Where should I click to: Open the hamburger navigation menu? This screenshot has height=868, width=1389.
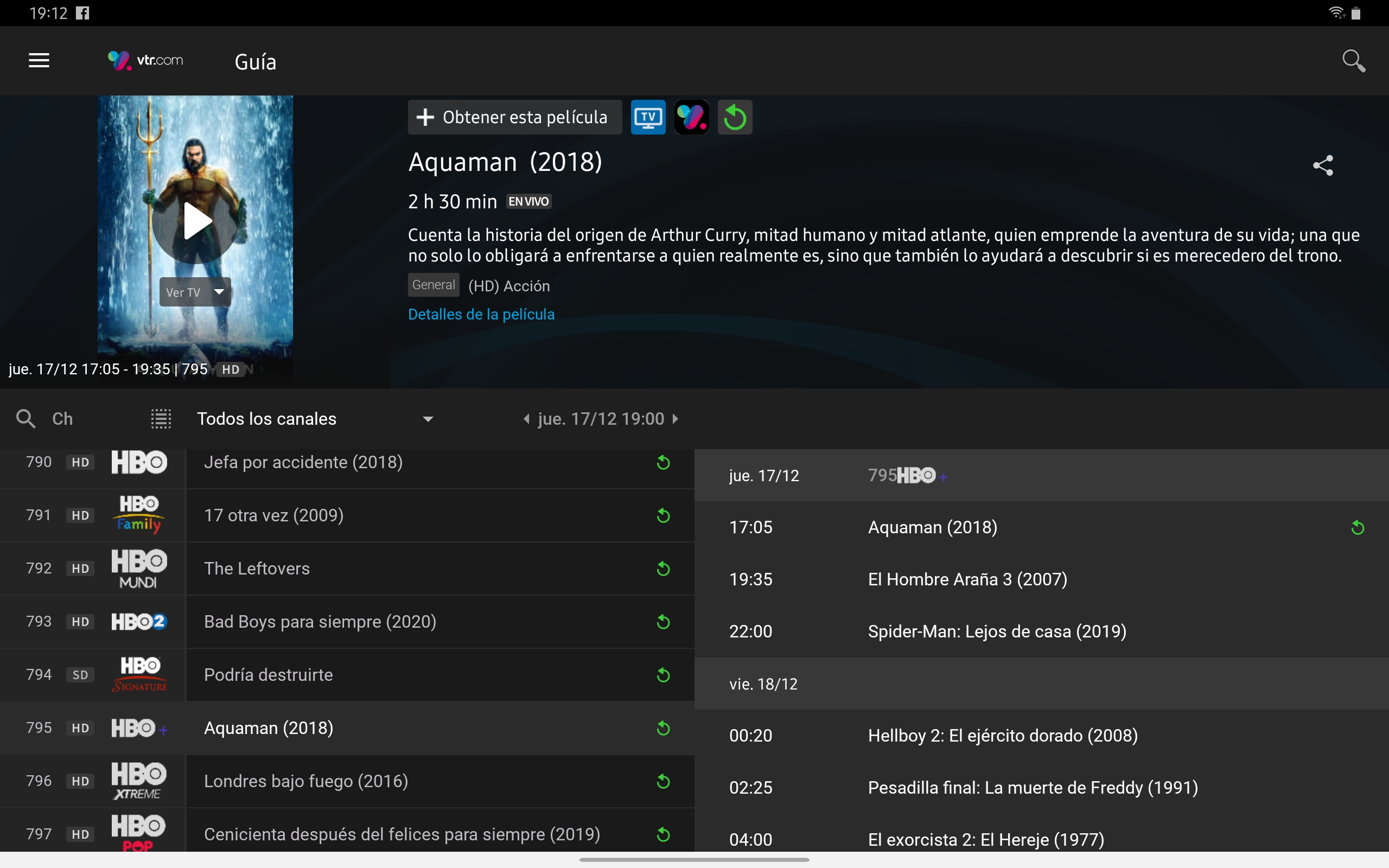point(39,60)
